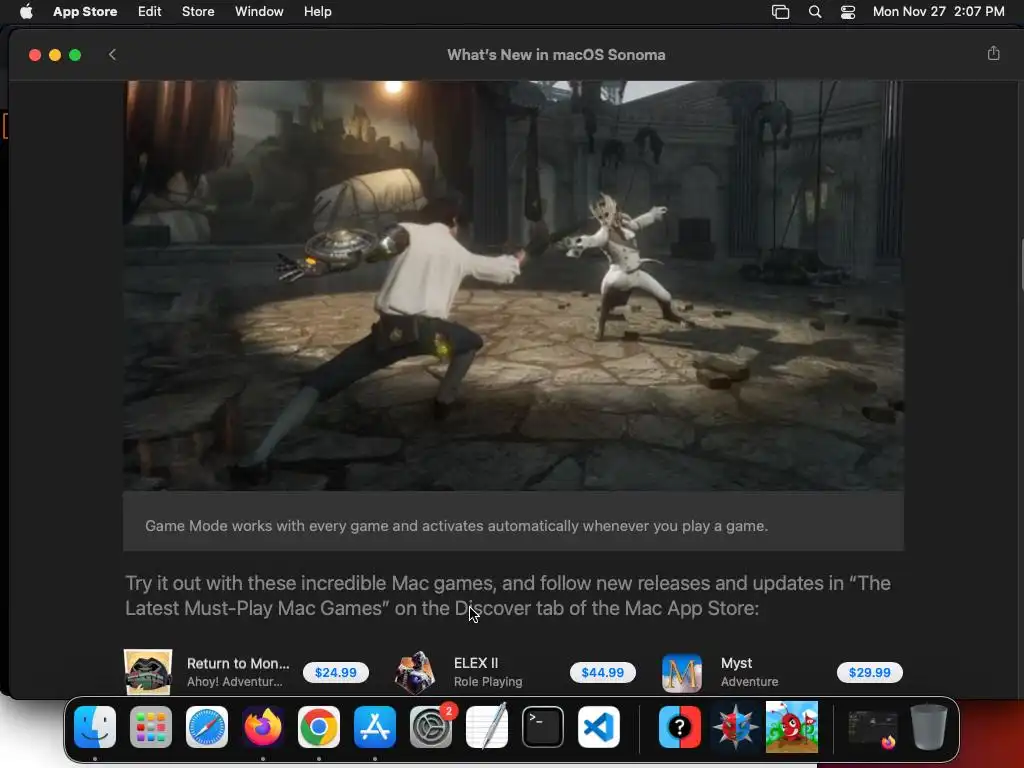This screenshot has height=768, width=1024.
Task: Open the Help menu
Action: click(x=317, y=11)
